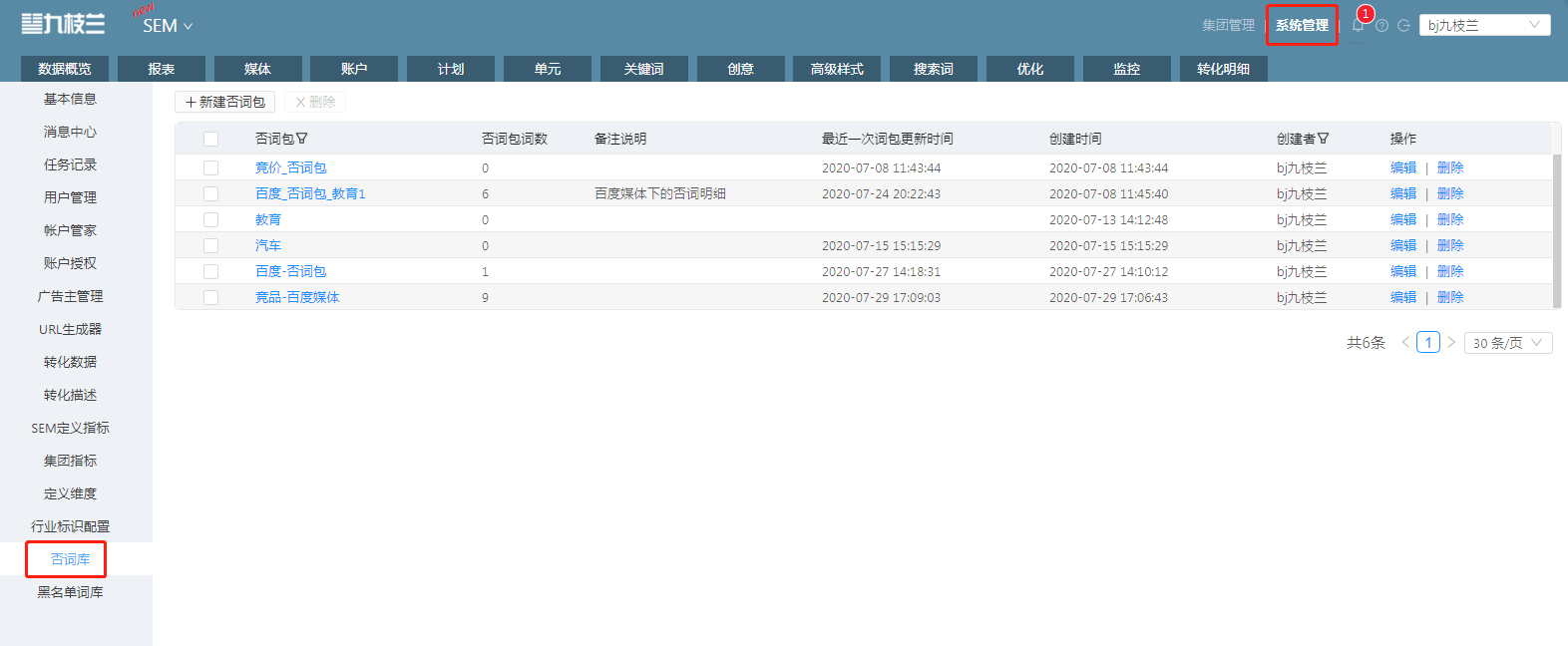
Task: Open the 百度_否词包_教育1 link
Action: click(310, 193)
